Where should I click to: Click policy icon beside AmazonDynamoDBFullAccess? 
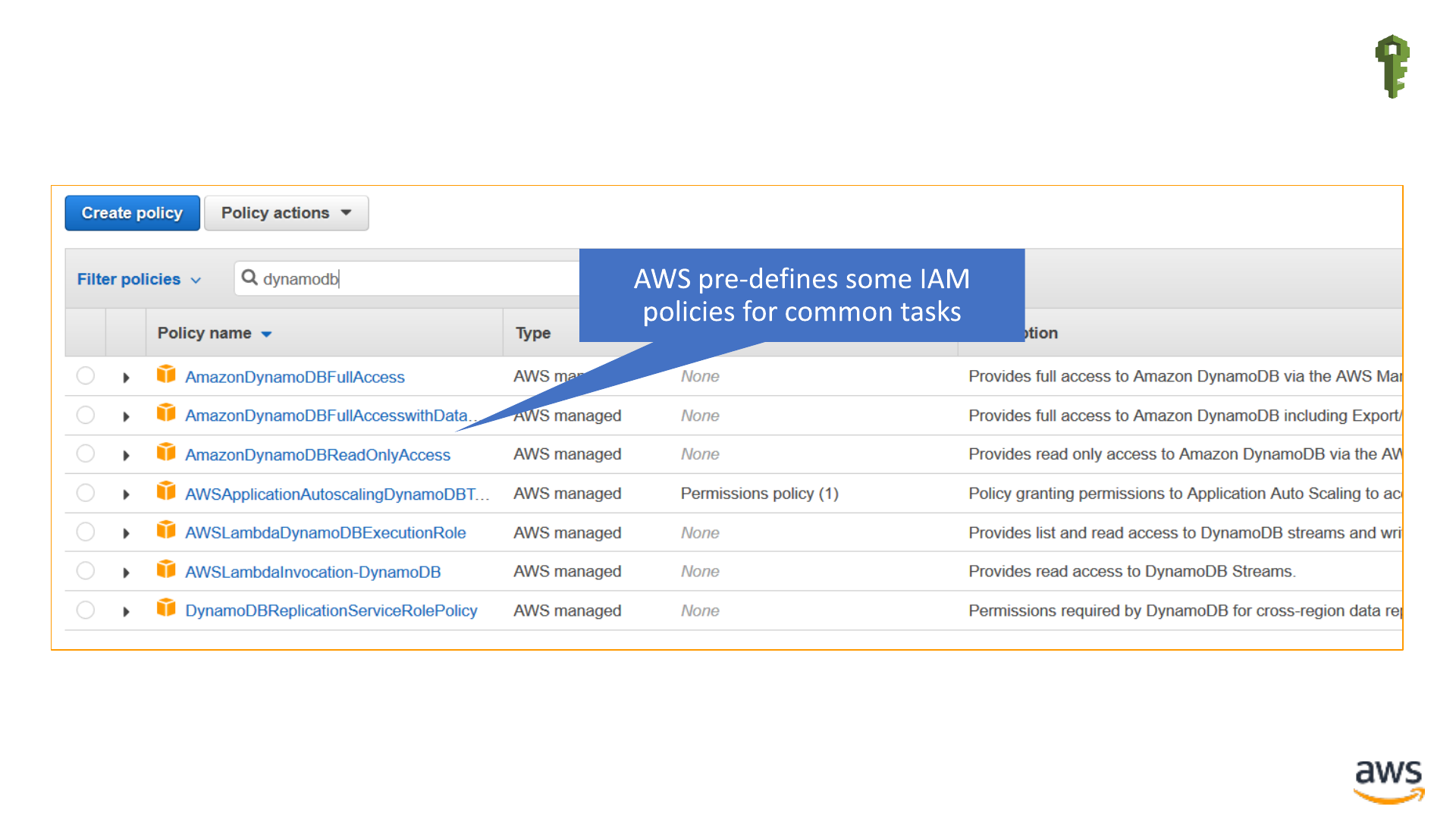coord(166,375)
